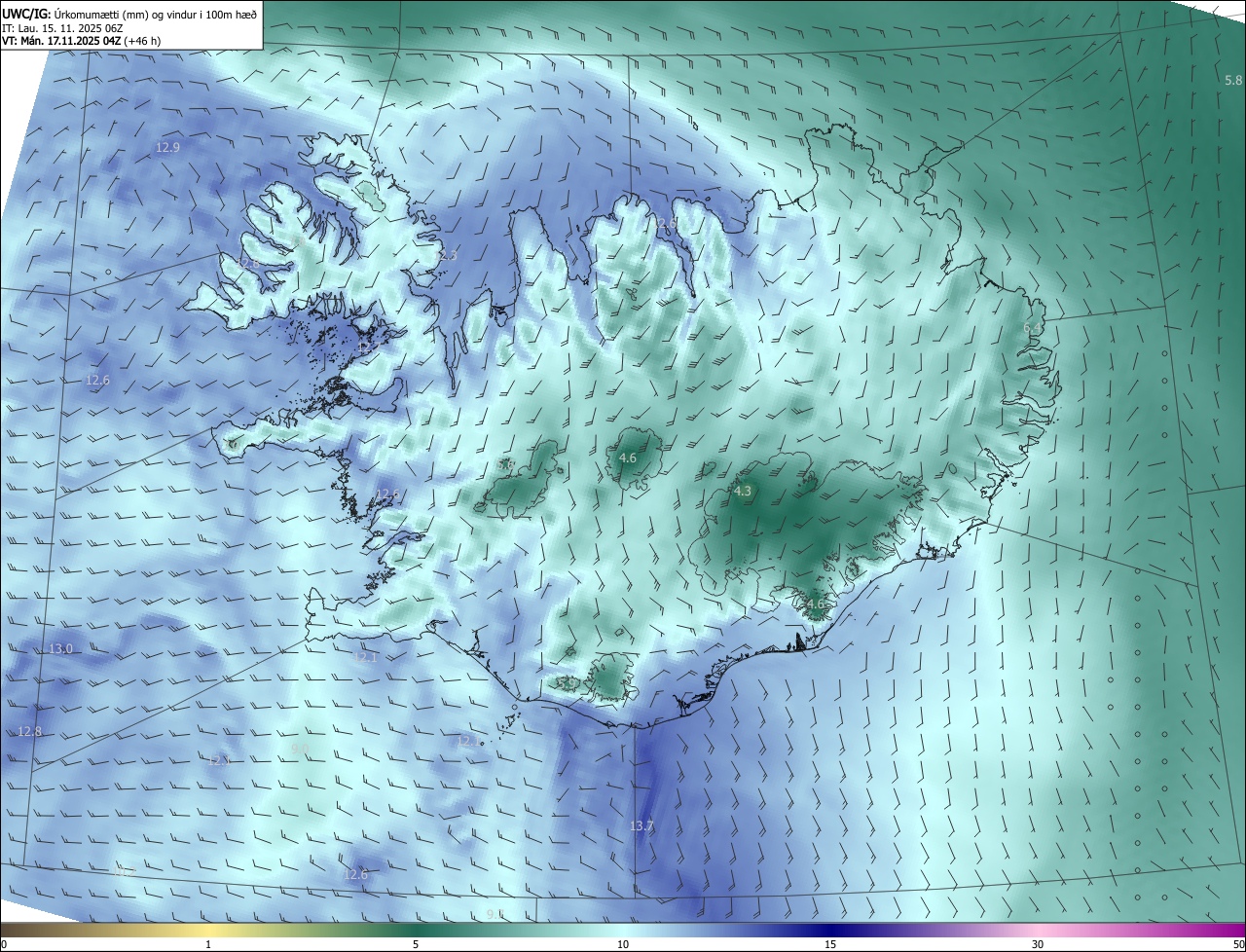Screen dimensions: 1246x952
Task: Click the colorbar tick label '0'
Action: tap(4, 944)
